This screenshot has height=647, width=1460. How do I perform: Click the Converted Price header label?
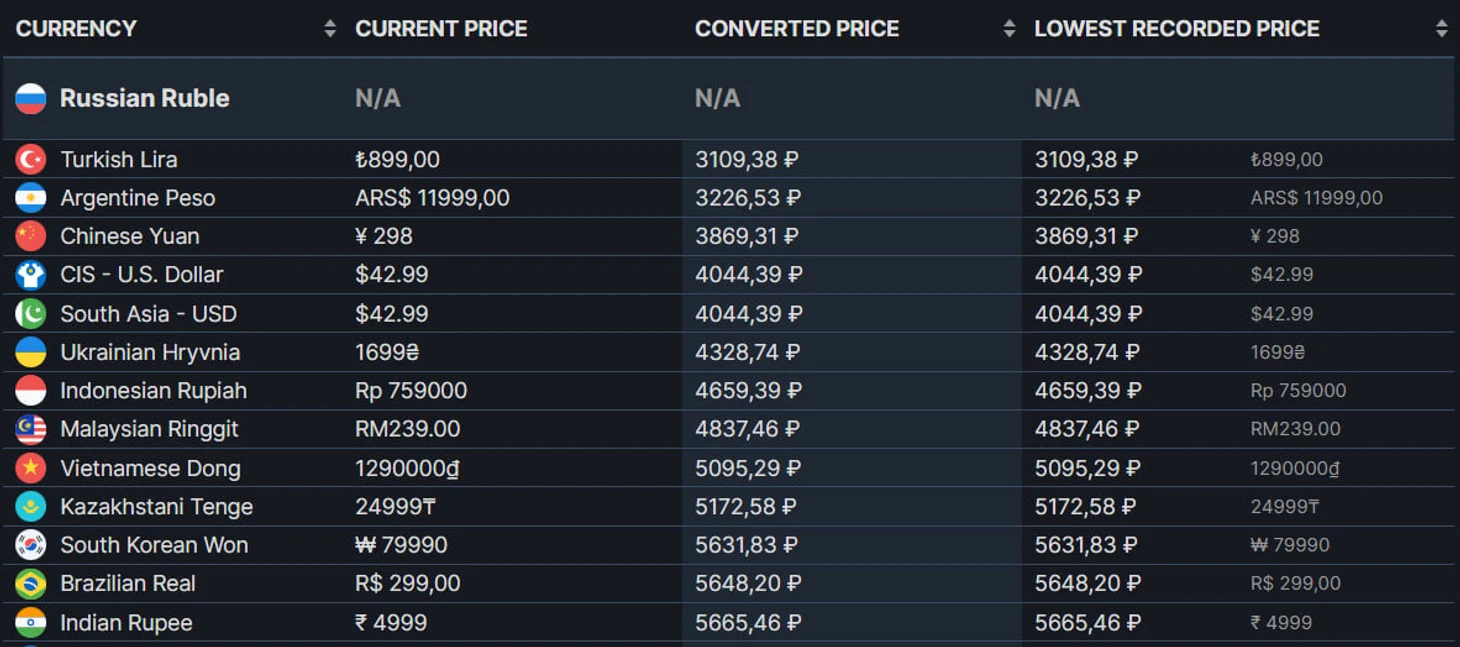[797, 29]
